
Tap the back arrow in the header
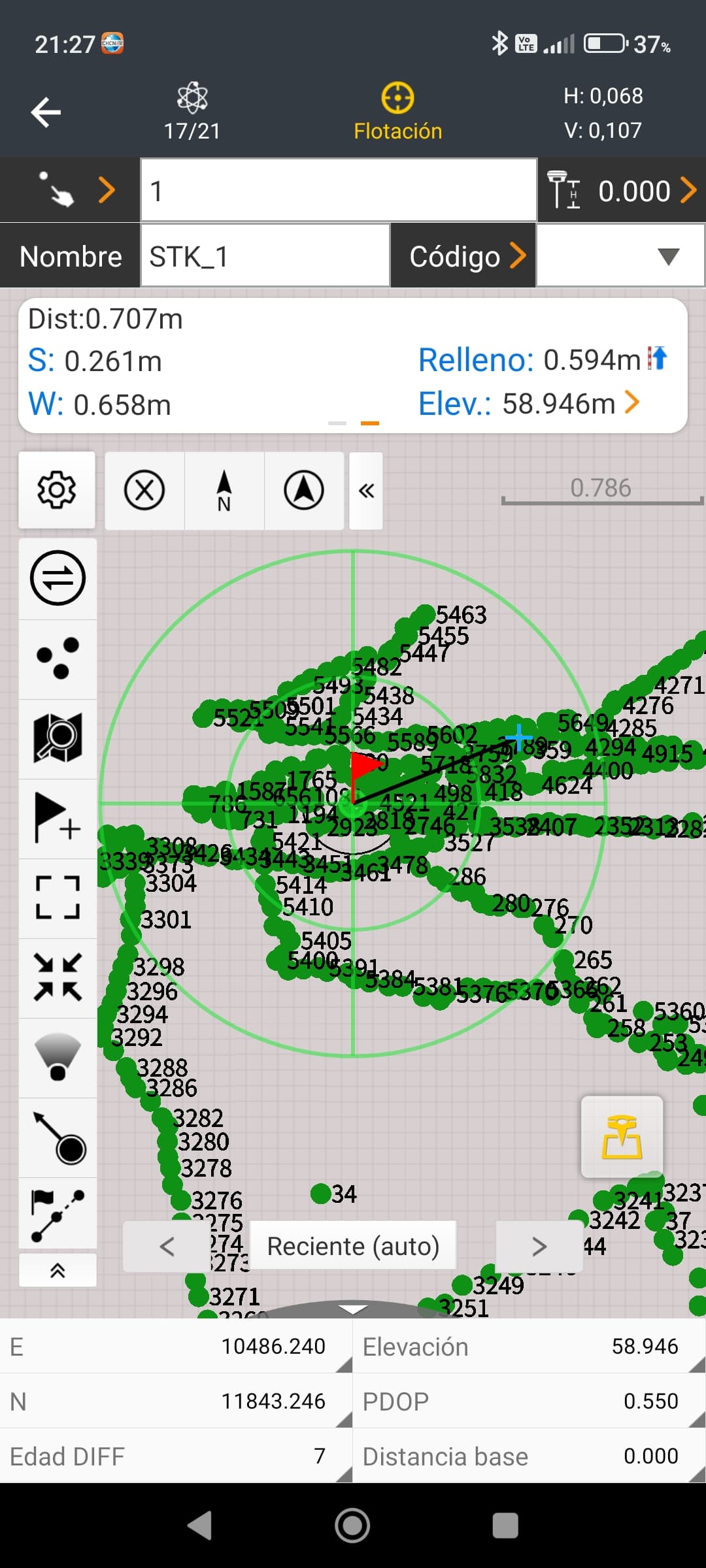pos(46,112)
